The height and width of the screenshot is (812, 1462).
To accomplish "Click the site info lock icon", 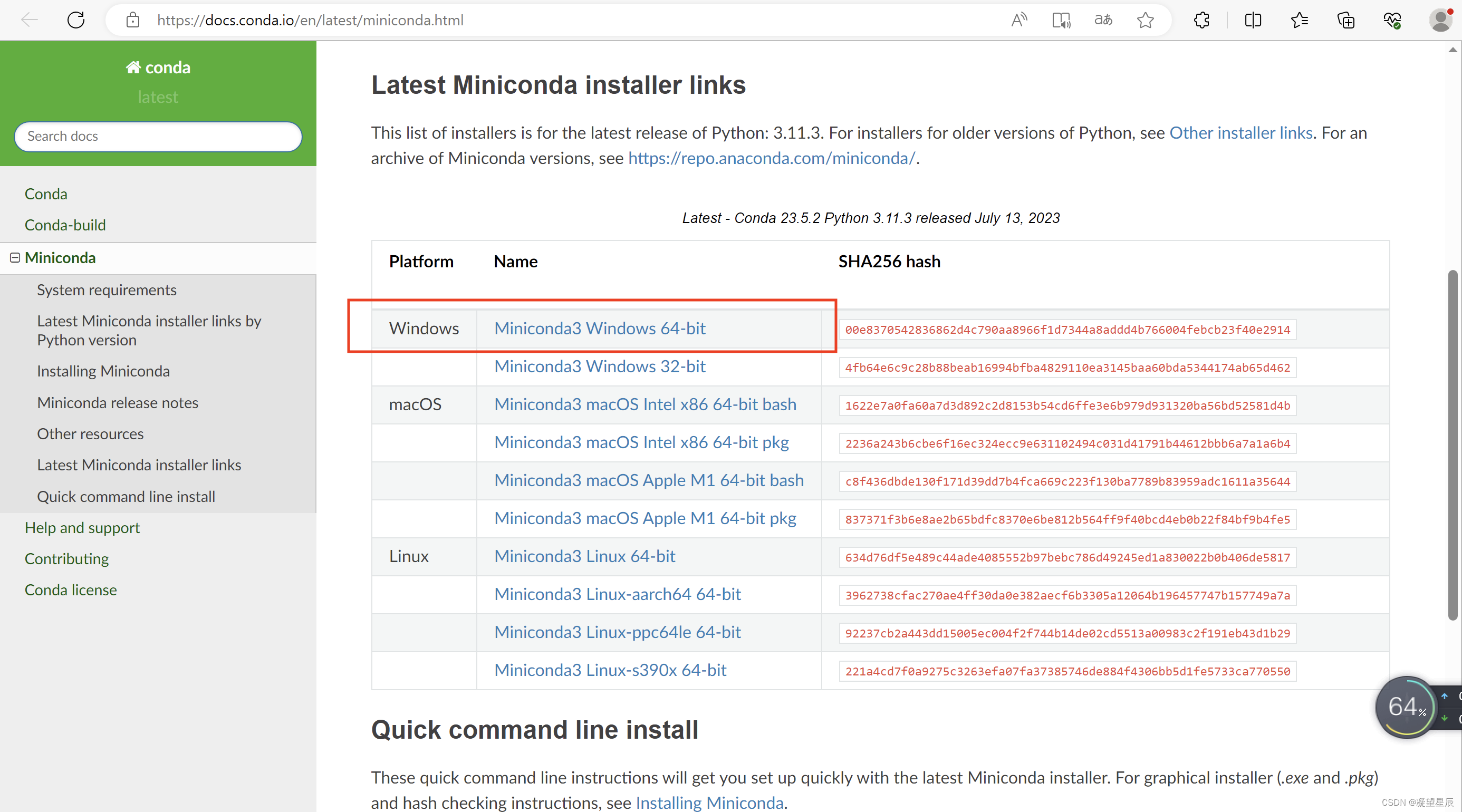I will click(x=132, y=21).
